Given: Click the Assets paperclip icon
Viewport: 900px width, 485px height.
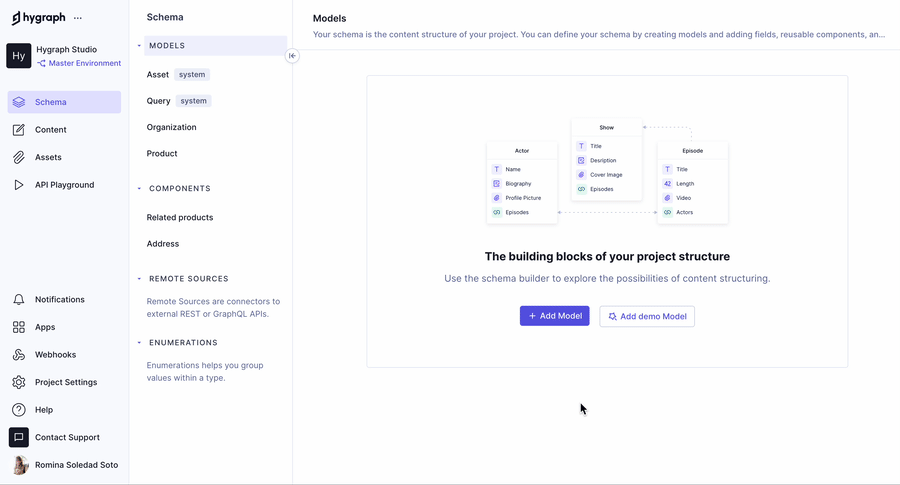Looking at the screenshot, I should coord(19,157).
